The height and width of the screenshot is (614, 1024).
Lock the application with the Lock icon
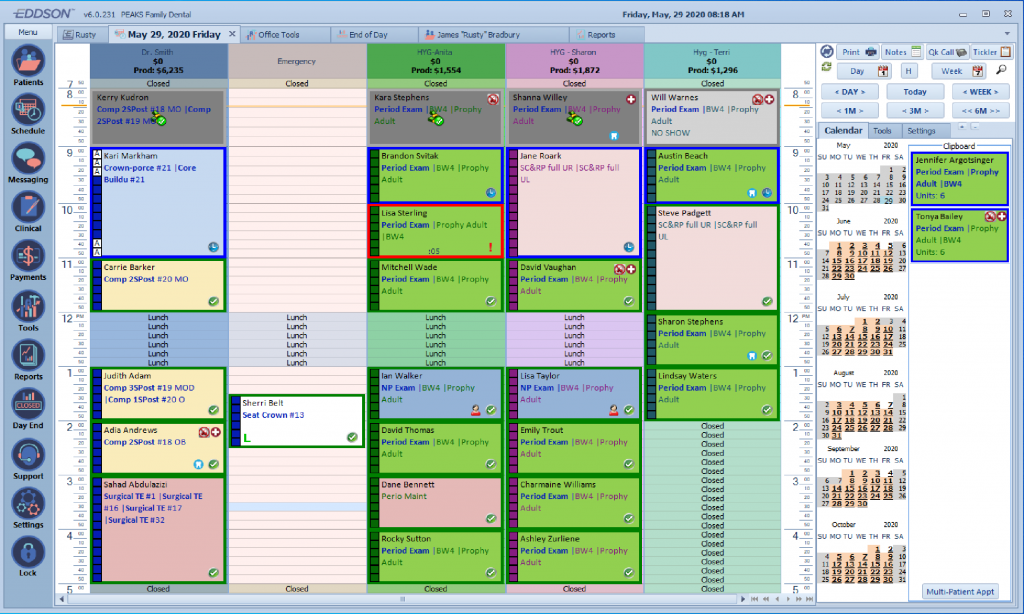(27, 552)
